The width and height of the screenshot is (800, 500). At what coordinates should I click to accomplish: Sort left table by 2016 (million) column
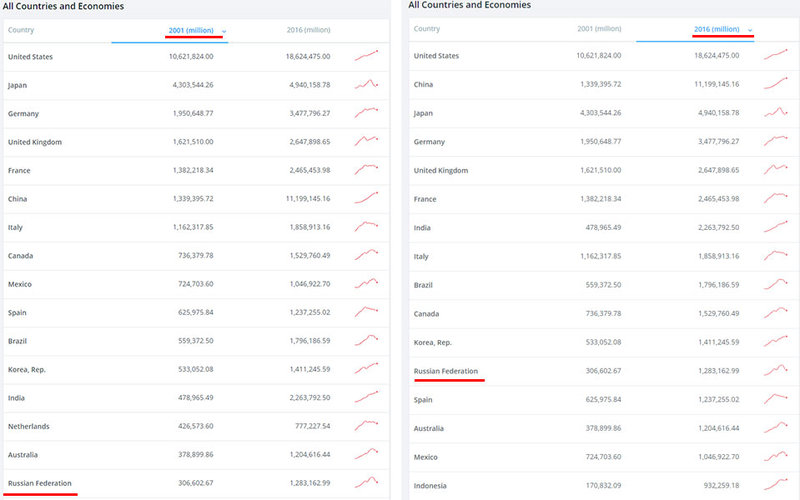(308, 30)
